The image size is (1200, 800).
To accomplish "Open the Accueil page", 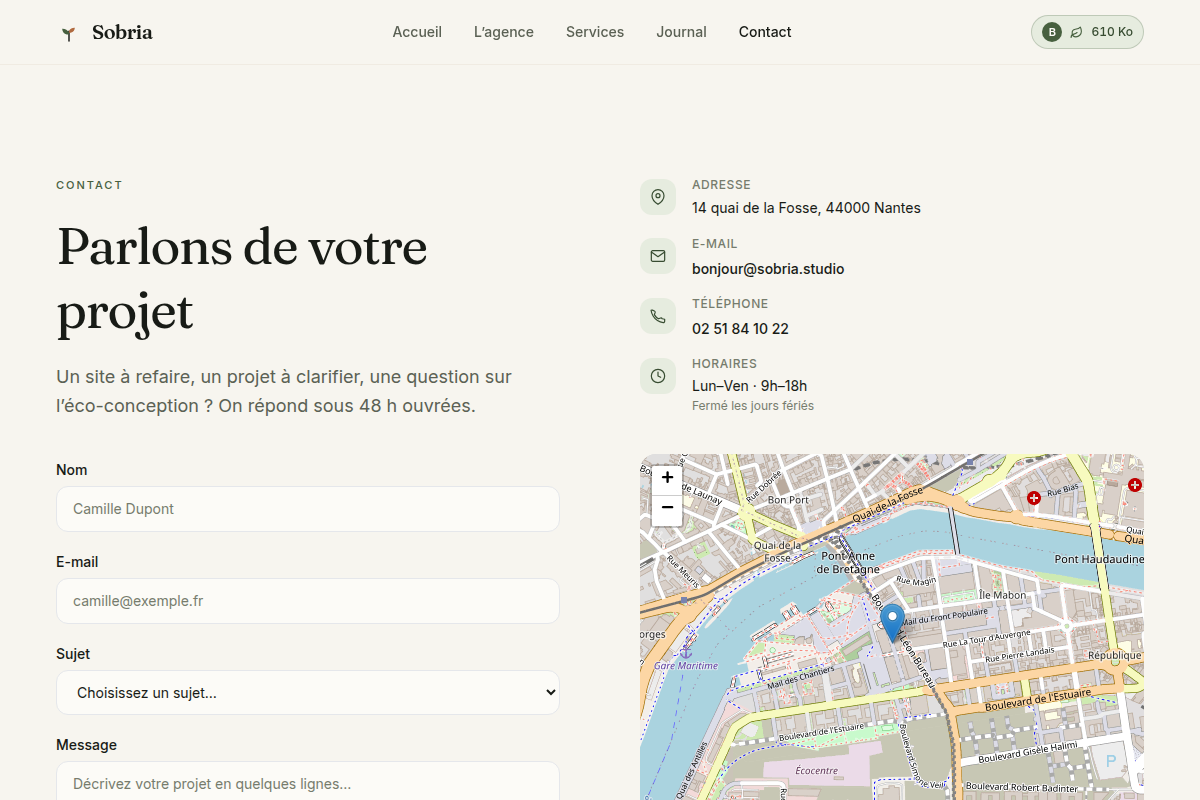I will coord(417,32).
